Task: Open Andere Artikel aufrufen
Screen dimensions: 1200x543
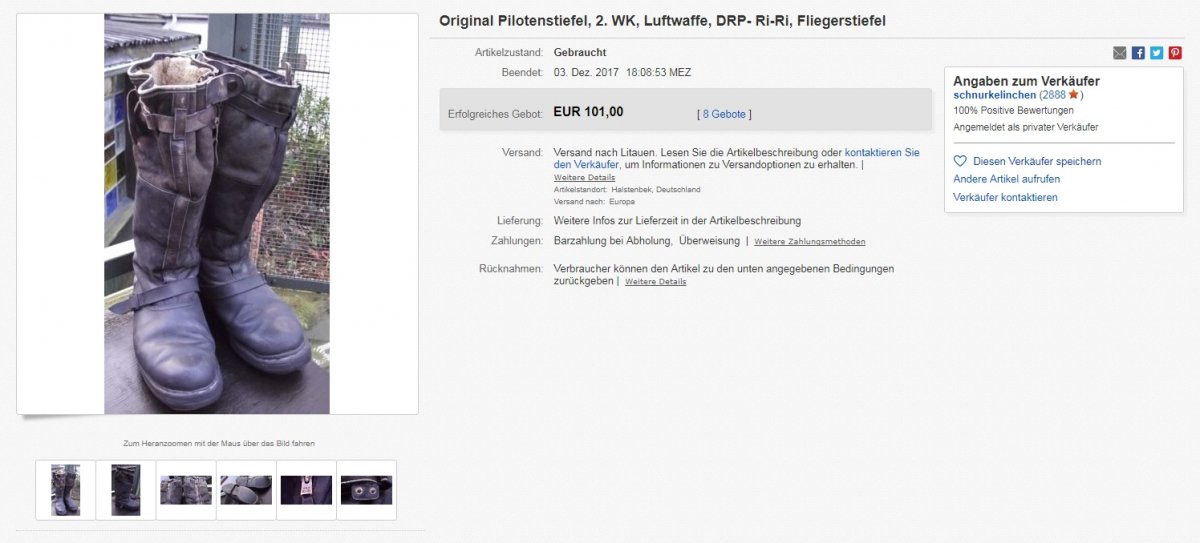Action: pos(1007,179)
